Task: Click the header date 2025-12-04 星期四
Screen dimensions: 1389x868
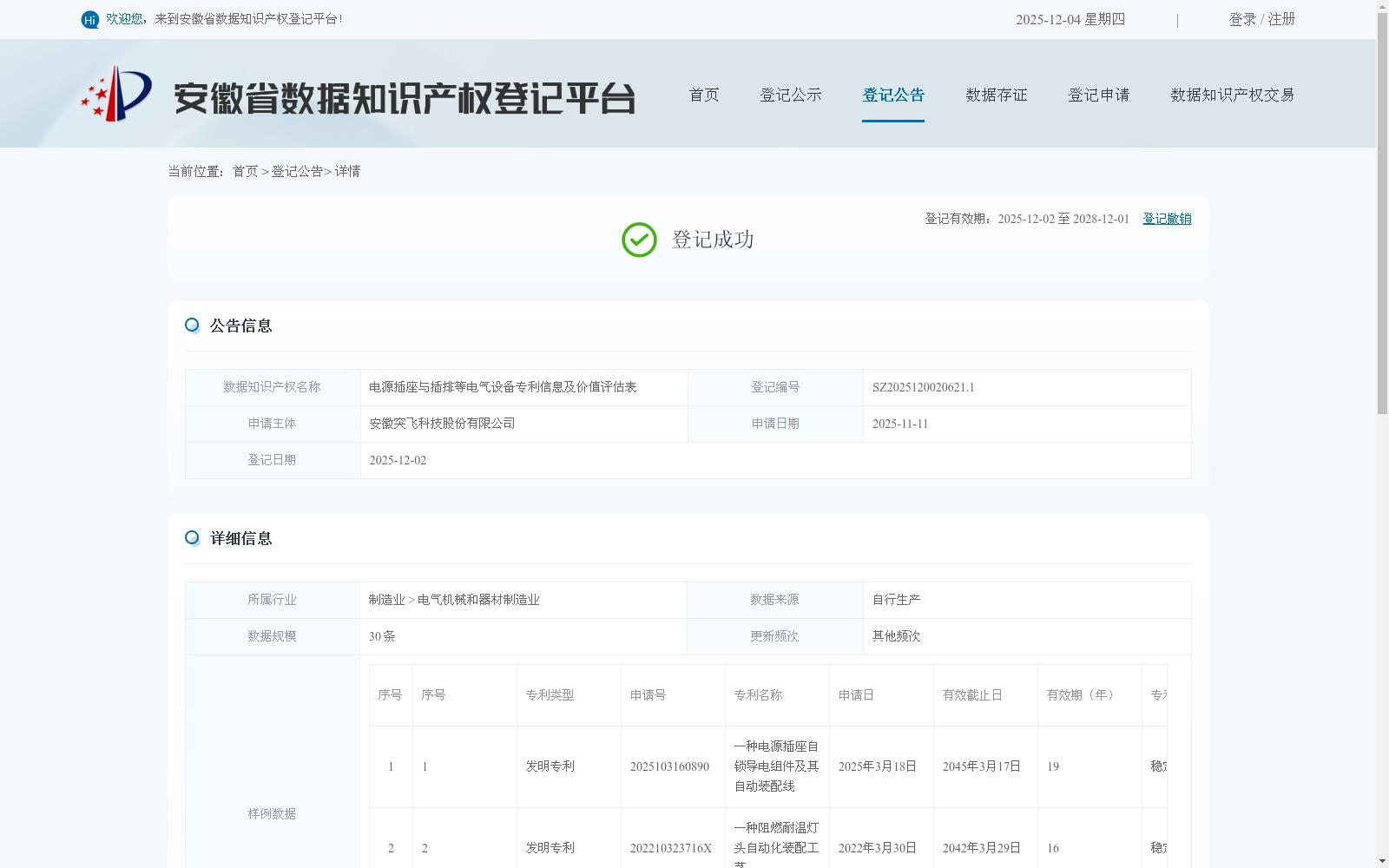Action: coord(1070,19)
